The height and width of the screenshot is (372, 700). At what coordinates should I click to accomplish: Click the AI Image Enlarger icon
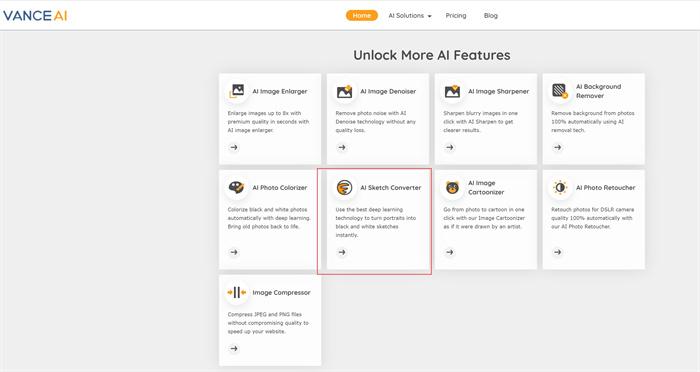tap(237, 91)
